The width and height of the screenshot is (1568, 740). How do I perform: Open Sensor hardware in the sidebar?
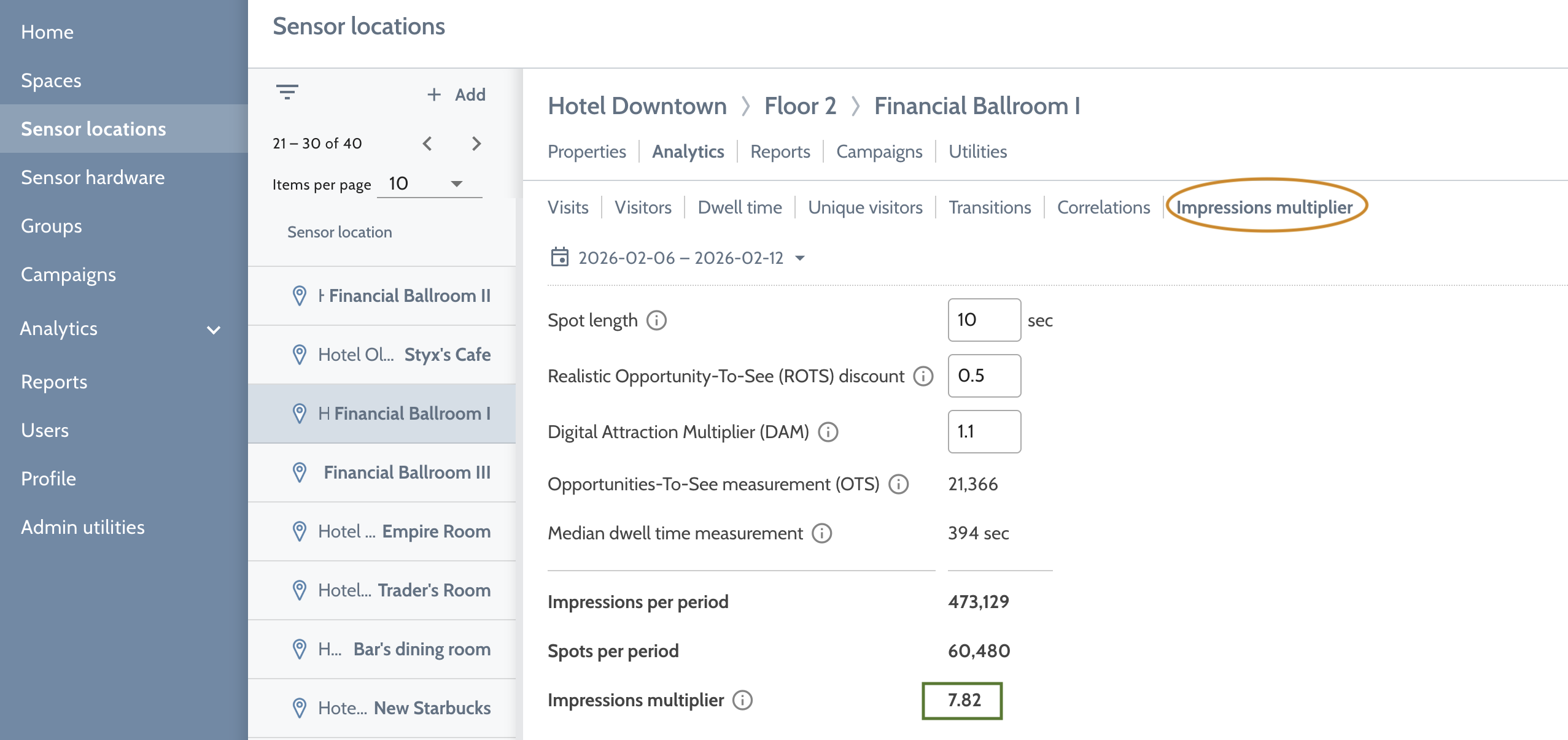click(x=93, y=177)
